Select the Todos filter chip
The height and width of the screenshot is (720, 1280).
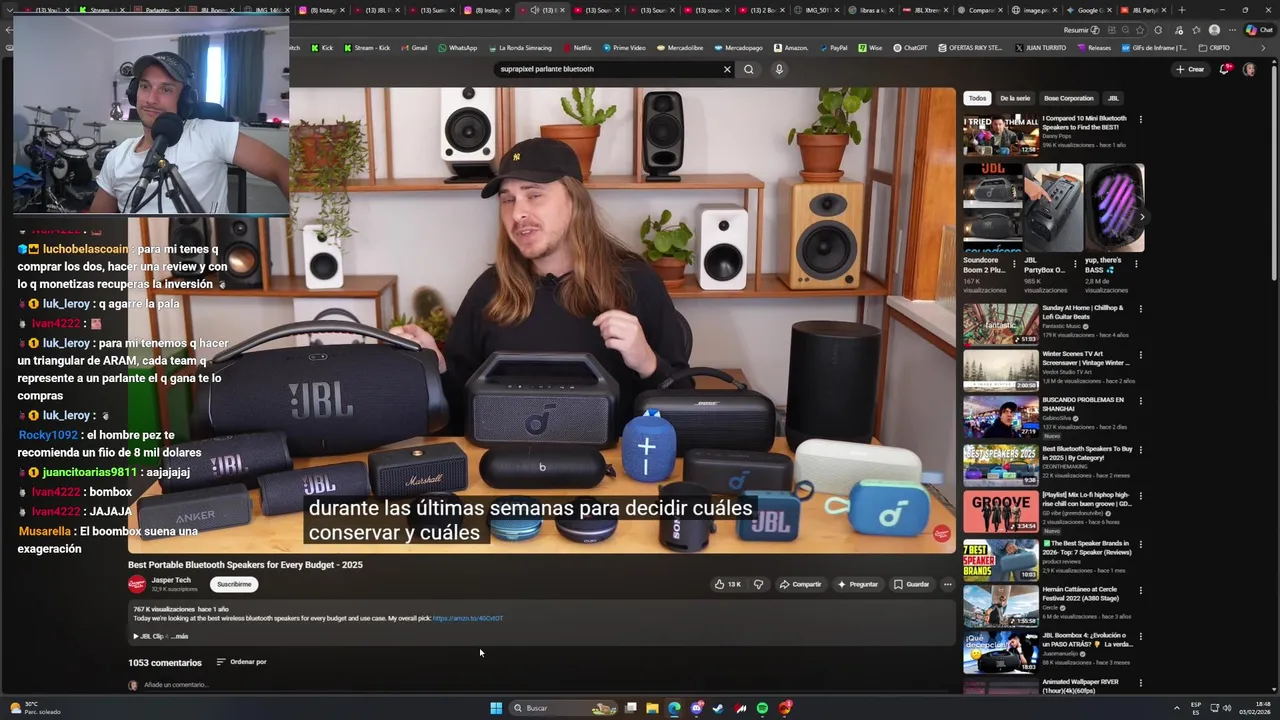[x=977, y=98]
